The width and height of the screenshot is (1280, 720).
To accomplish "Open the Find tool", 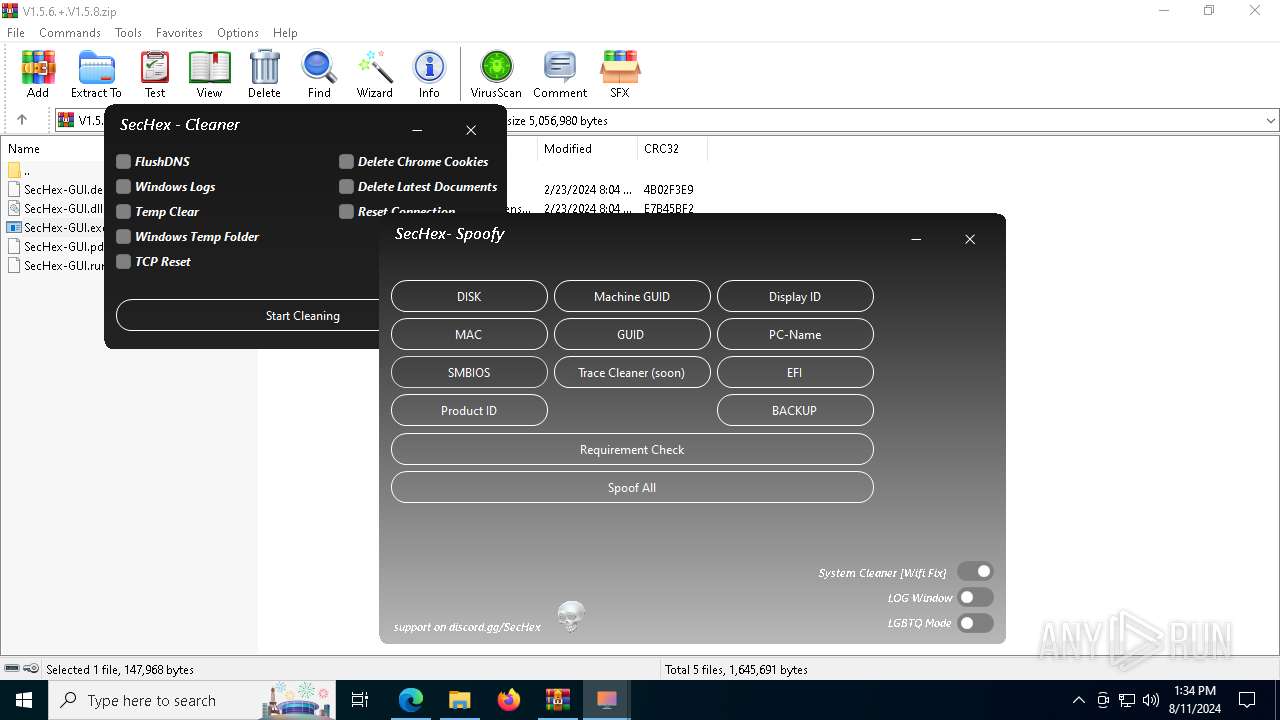I will pos(319,74).
